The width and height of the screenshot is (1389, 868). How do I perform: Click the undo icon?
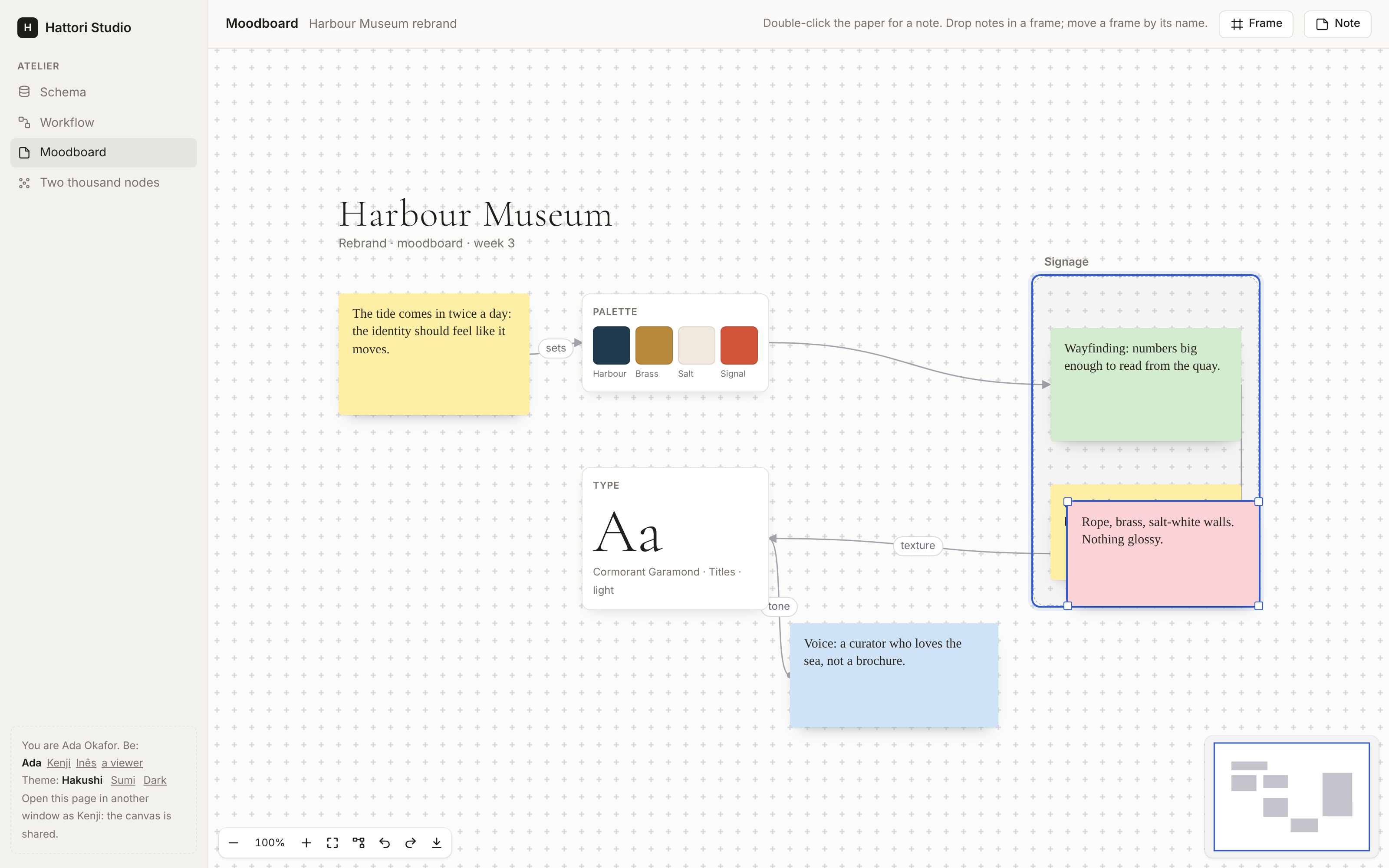point(385,843)
